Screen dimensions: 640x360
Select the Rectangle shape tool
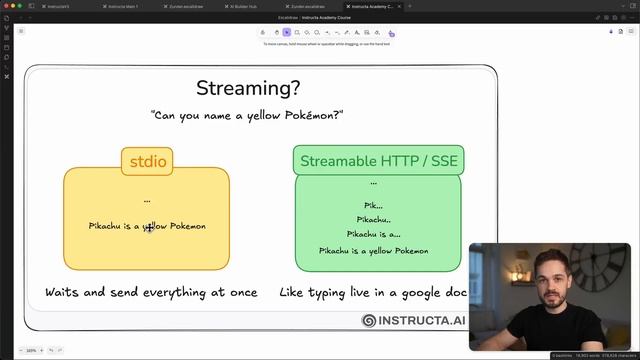(x=297, y=33)
